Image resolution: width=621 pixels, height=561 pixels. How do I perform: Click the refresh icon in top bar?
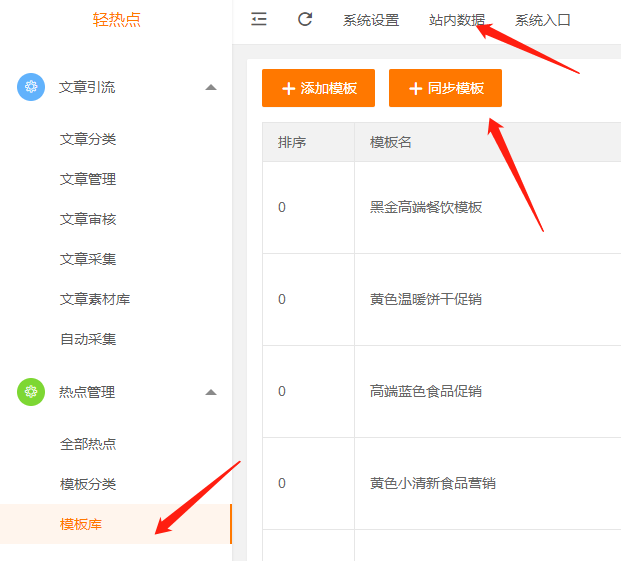305,19
